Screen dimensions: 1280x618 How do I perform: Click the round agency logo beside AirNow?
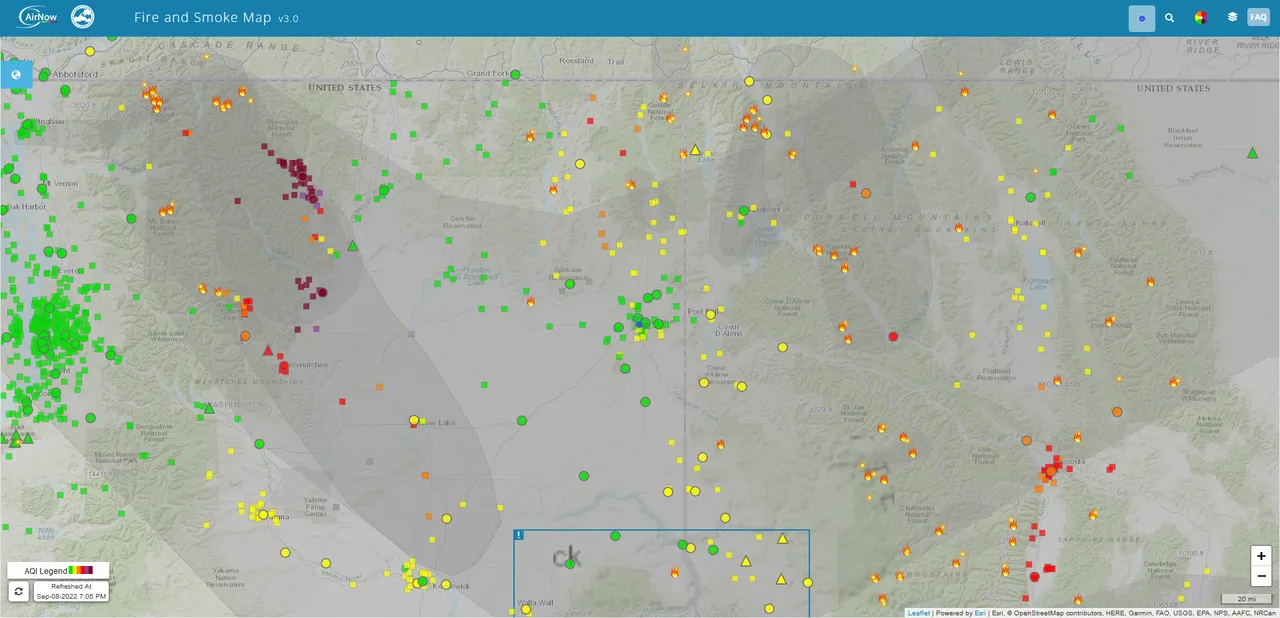pos(83,18)
